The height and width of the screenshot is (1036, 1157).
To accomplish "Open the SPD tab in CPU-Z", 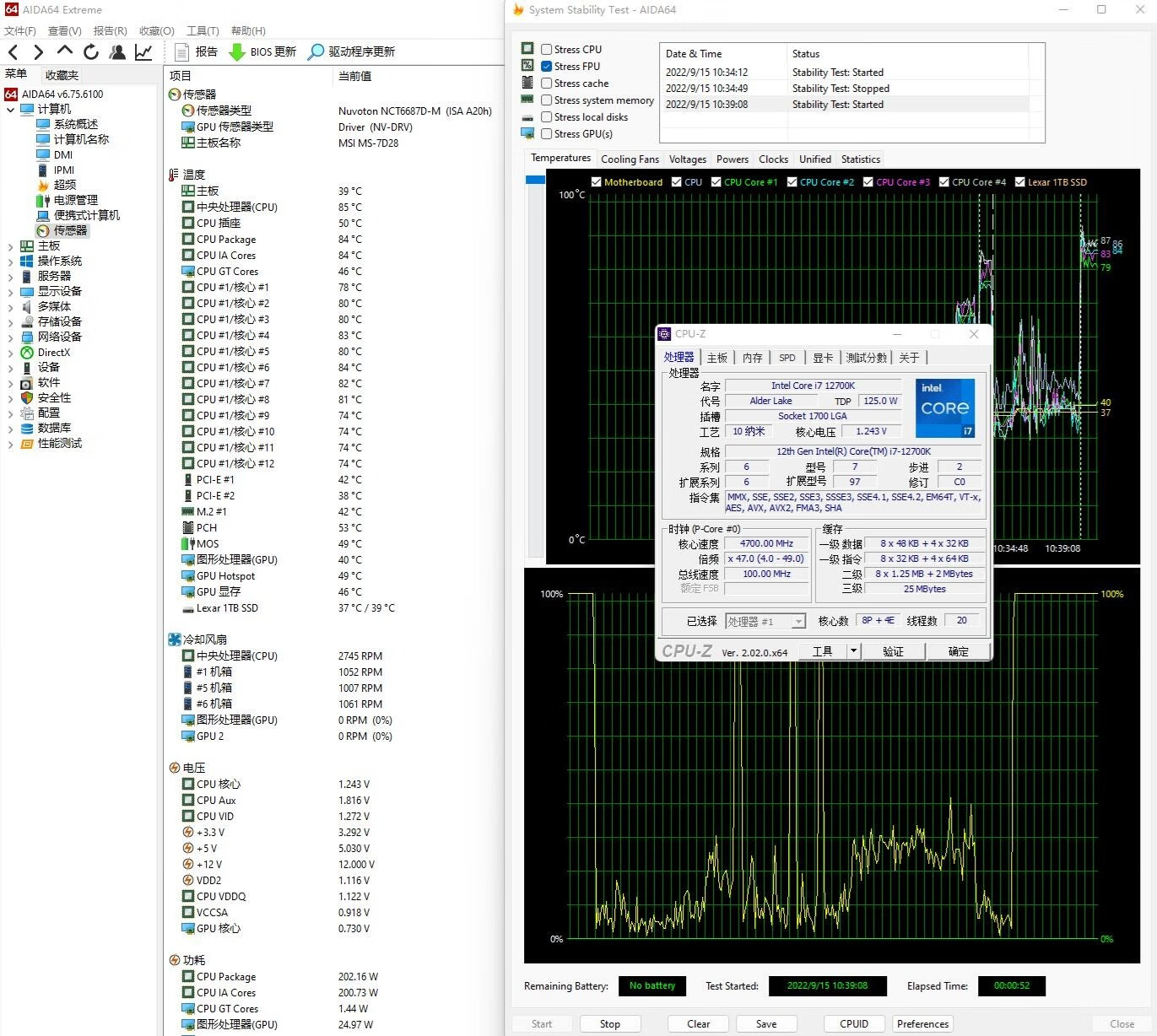I will coord(787,358).
